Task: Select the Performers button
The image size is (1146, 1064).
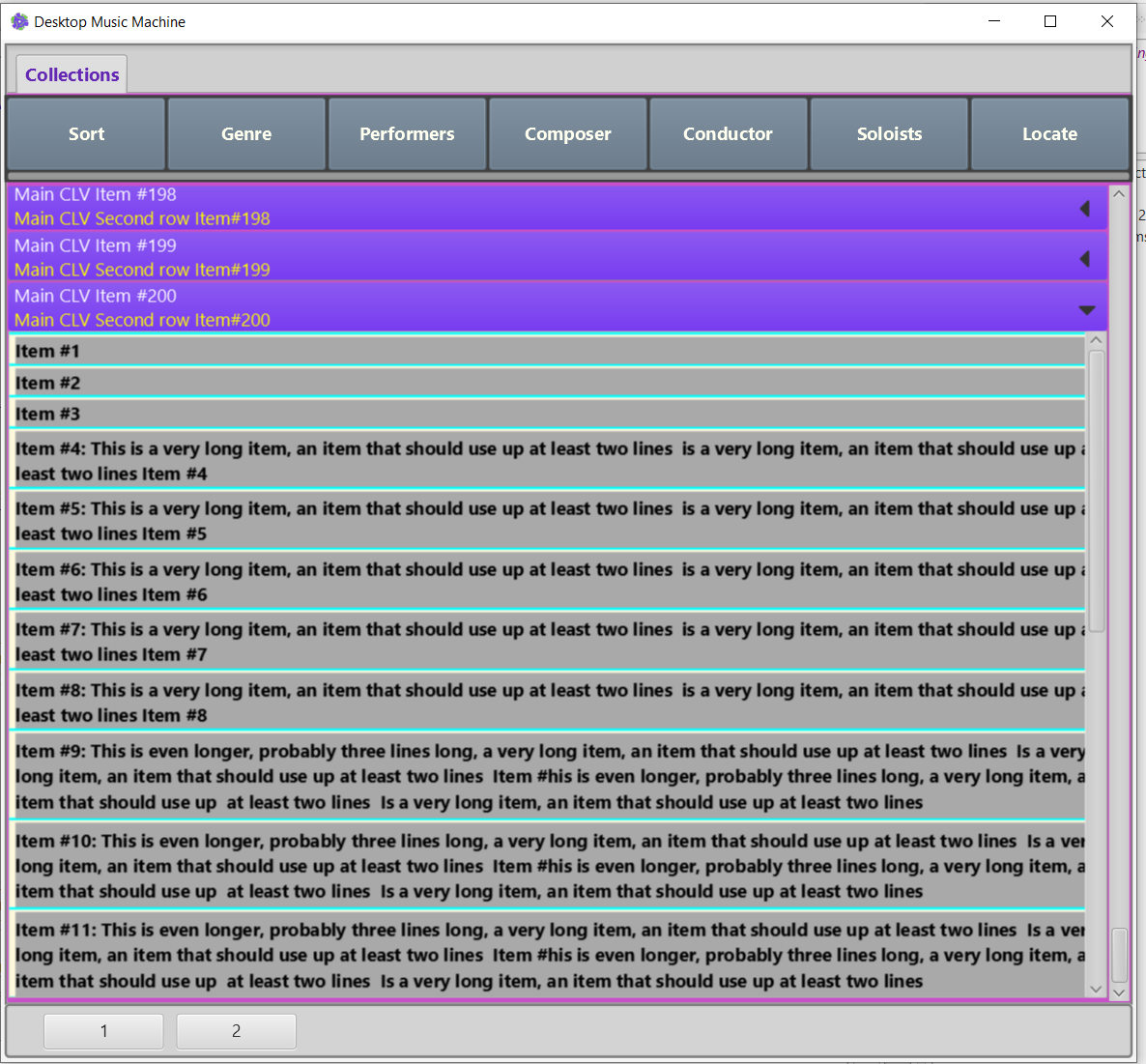Action: click(x=407, y=133)
